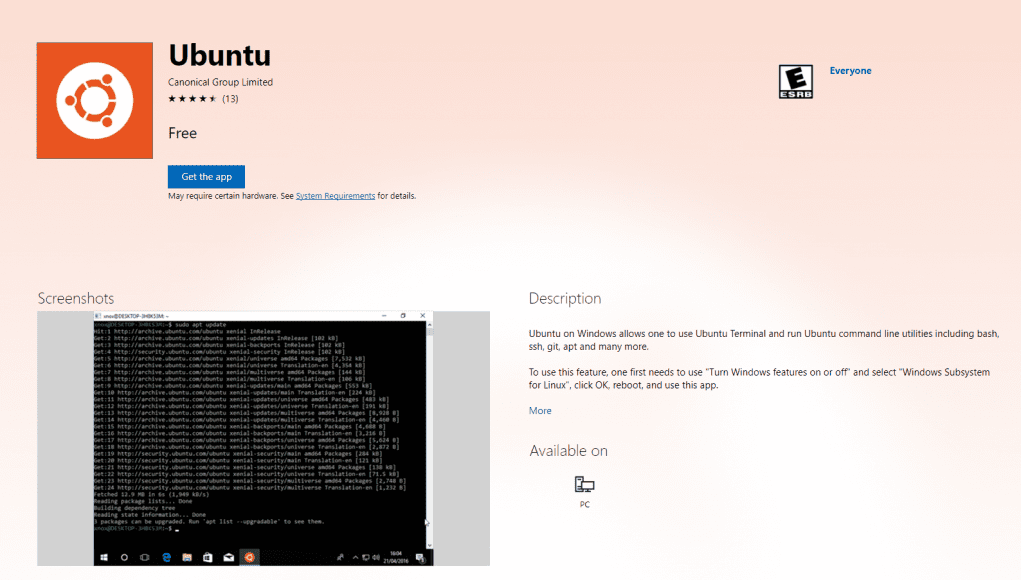
Task: Click the "May require certain hardware" note
Action: click(292, 196)
